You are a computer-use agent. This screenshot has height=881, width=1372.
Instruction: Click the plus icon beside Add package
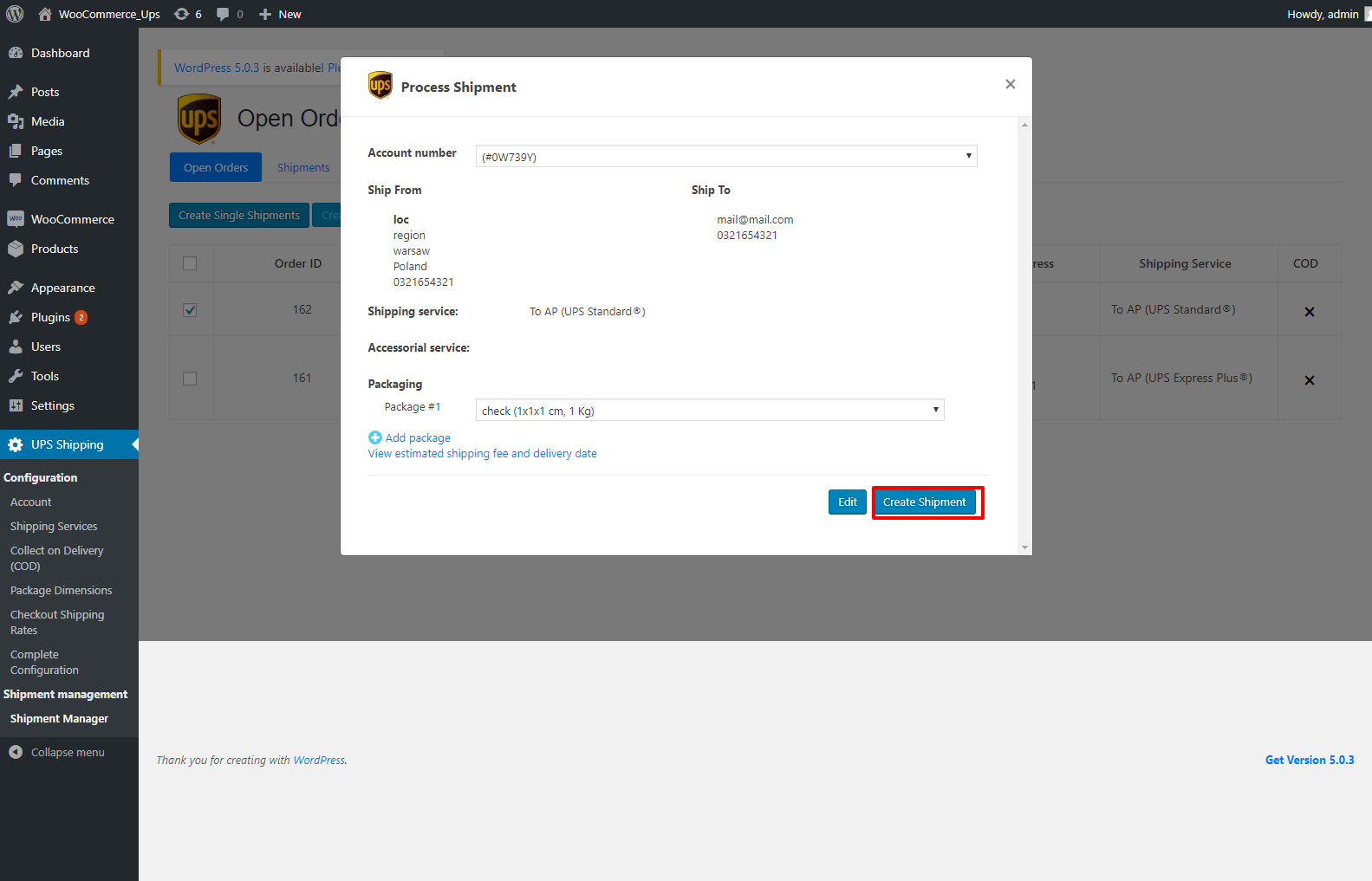point(375,437)
